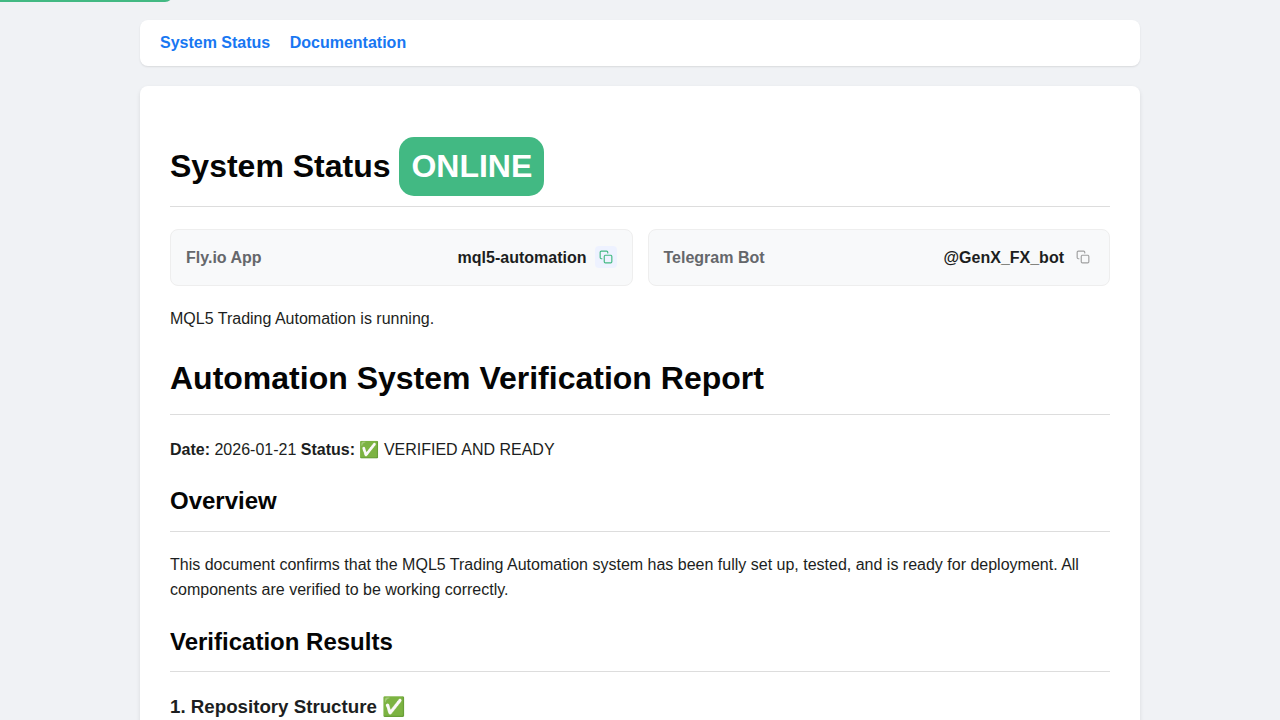Image resolution: width=1280 pixels, height=720 pixels.
Task: Click the Fly.io App label
Action: point(224,258)
